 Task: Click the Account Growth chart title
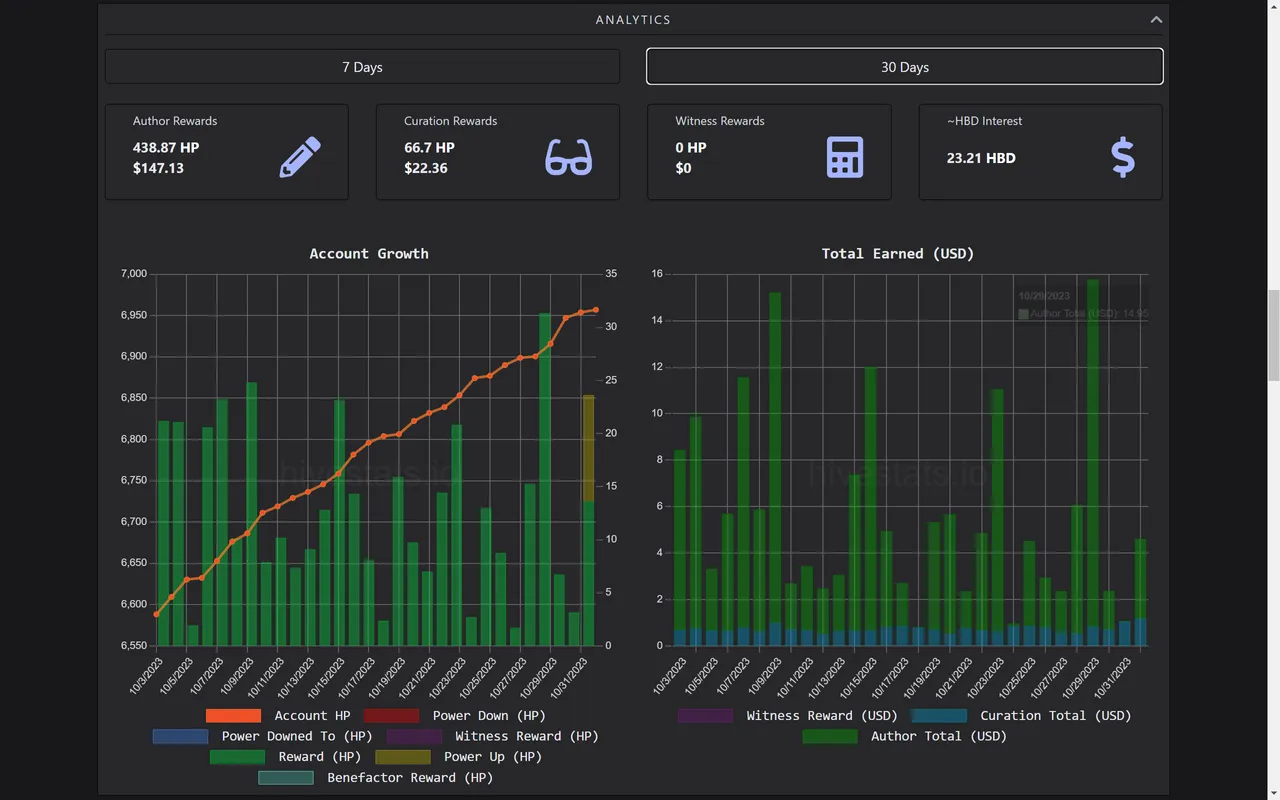(x=369, y=254)
